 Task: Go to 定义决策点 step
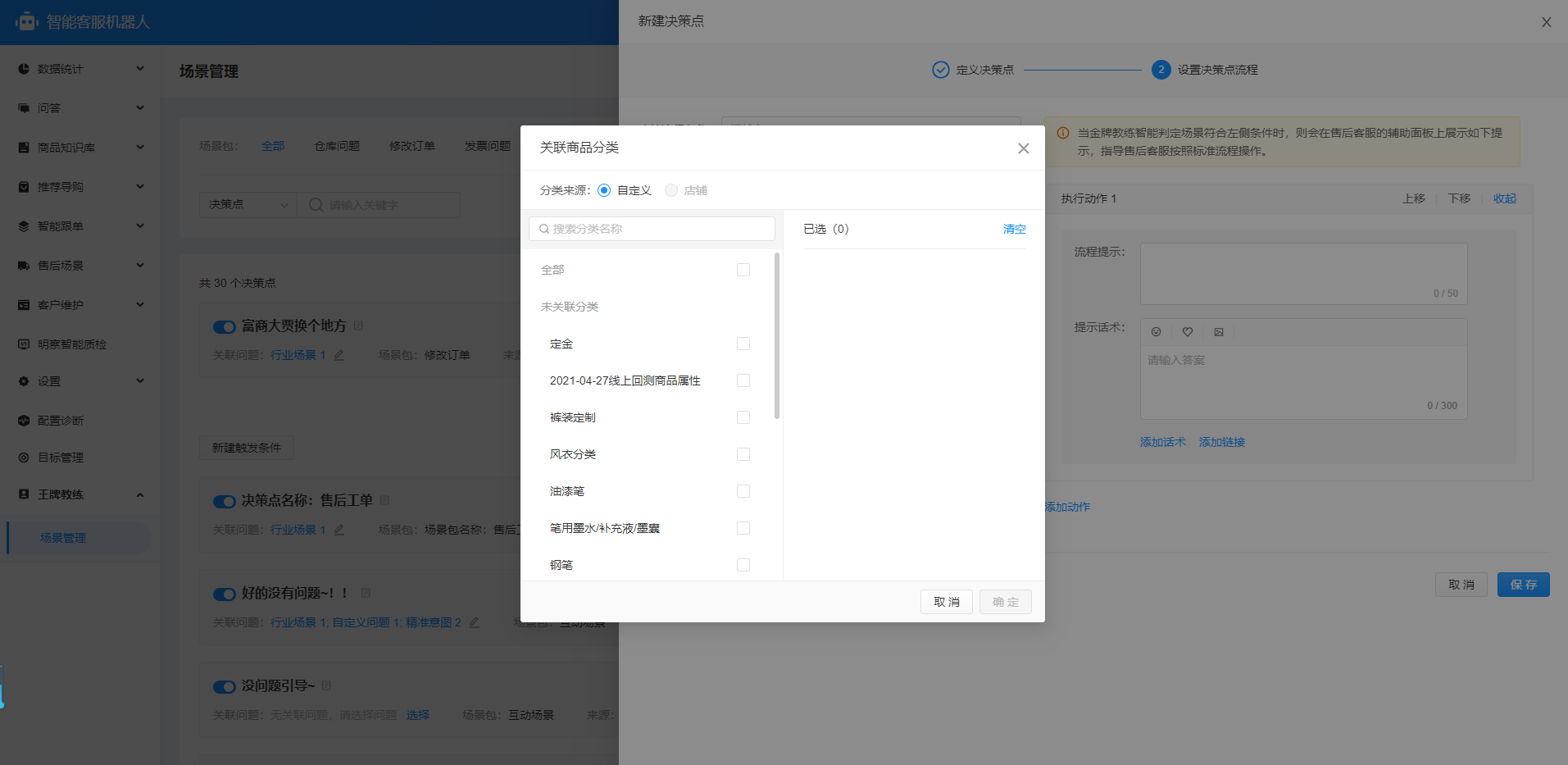click(x=973, y=70)
